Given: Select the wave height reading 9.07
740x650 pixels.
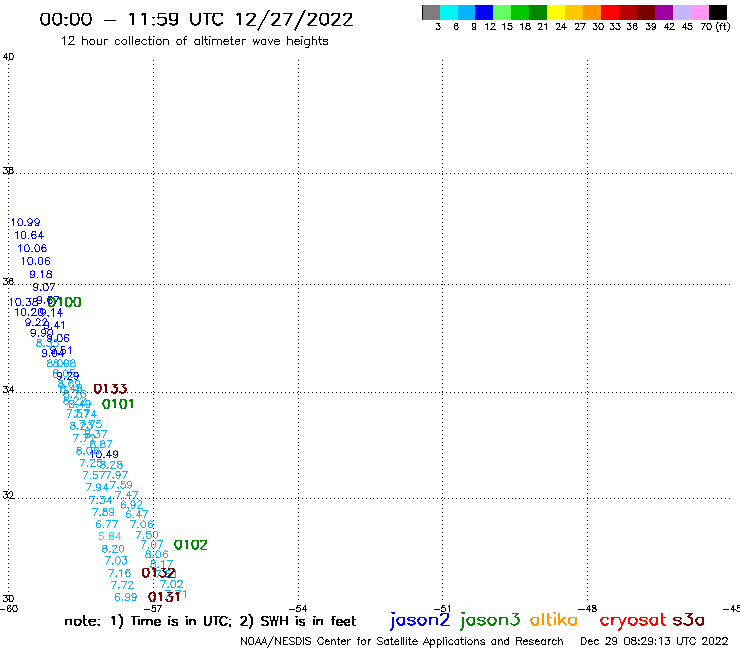Looking at the screenshot, I should click(43, 287).
